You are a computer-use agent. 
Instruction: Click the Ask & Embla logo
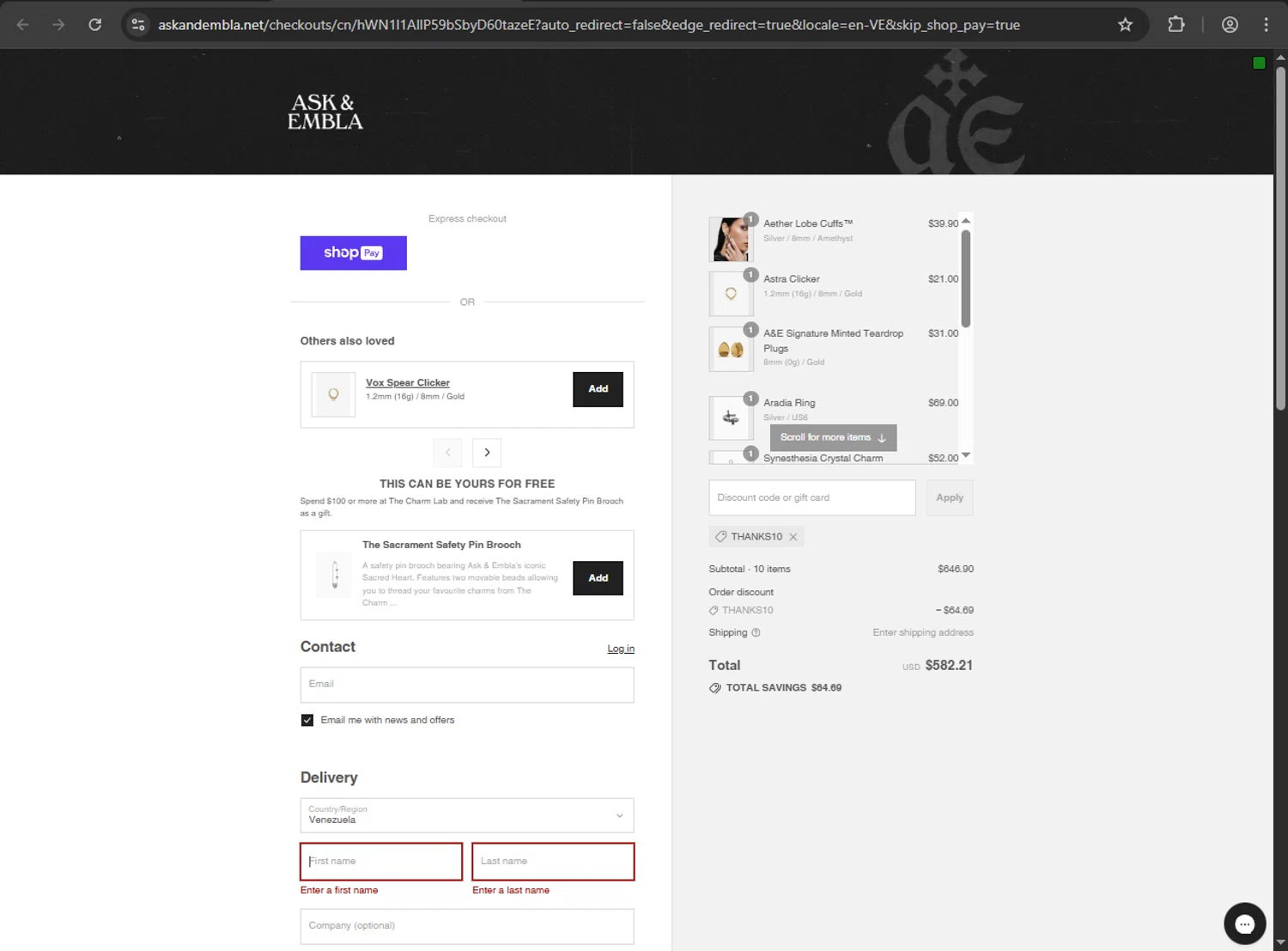325,112
